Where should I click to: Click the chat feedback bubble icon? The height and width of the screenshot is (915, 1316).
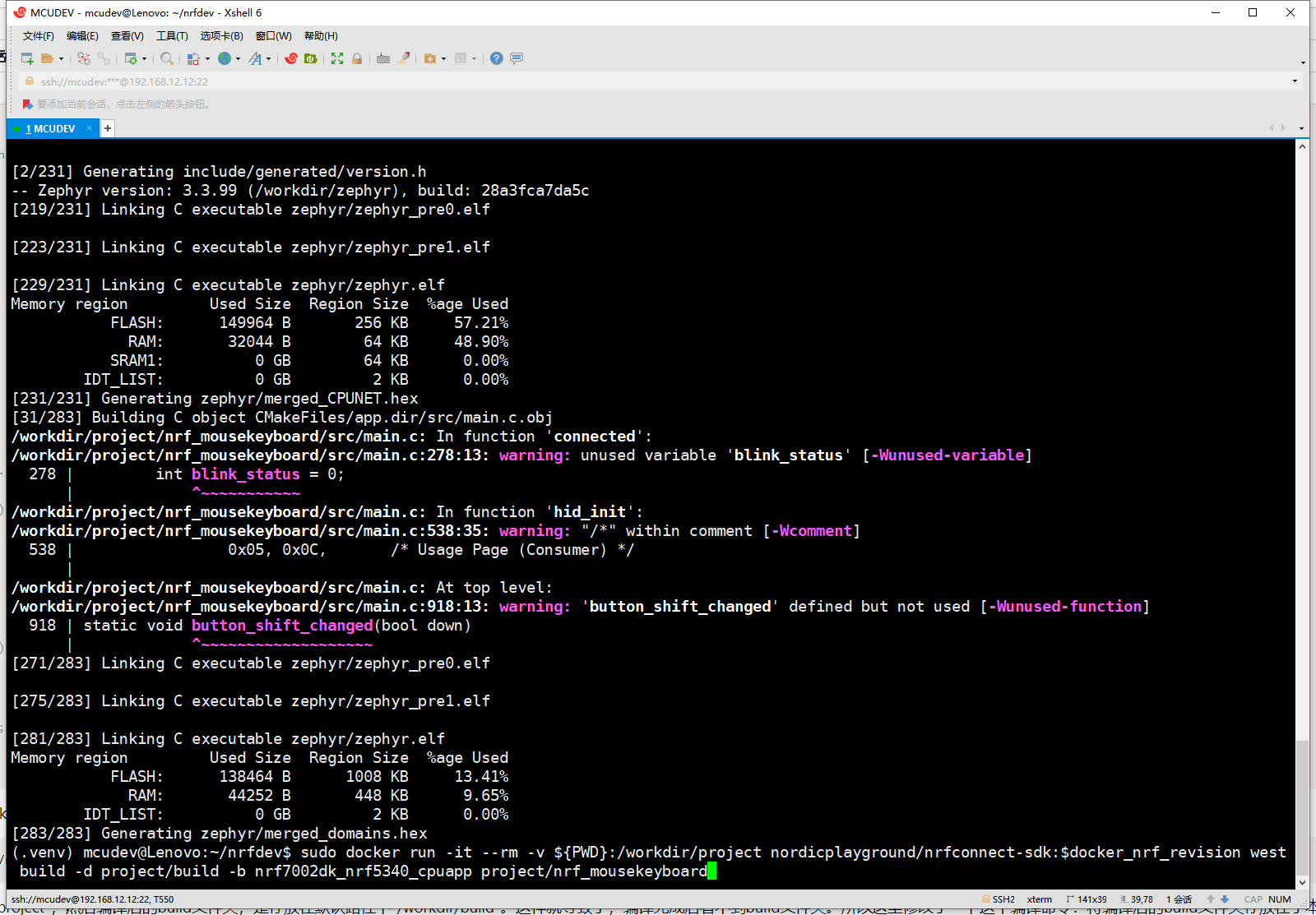coord(517,58)
